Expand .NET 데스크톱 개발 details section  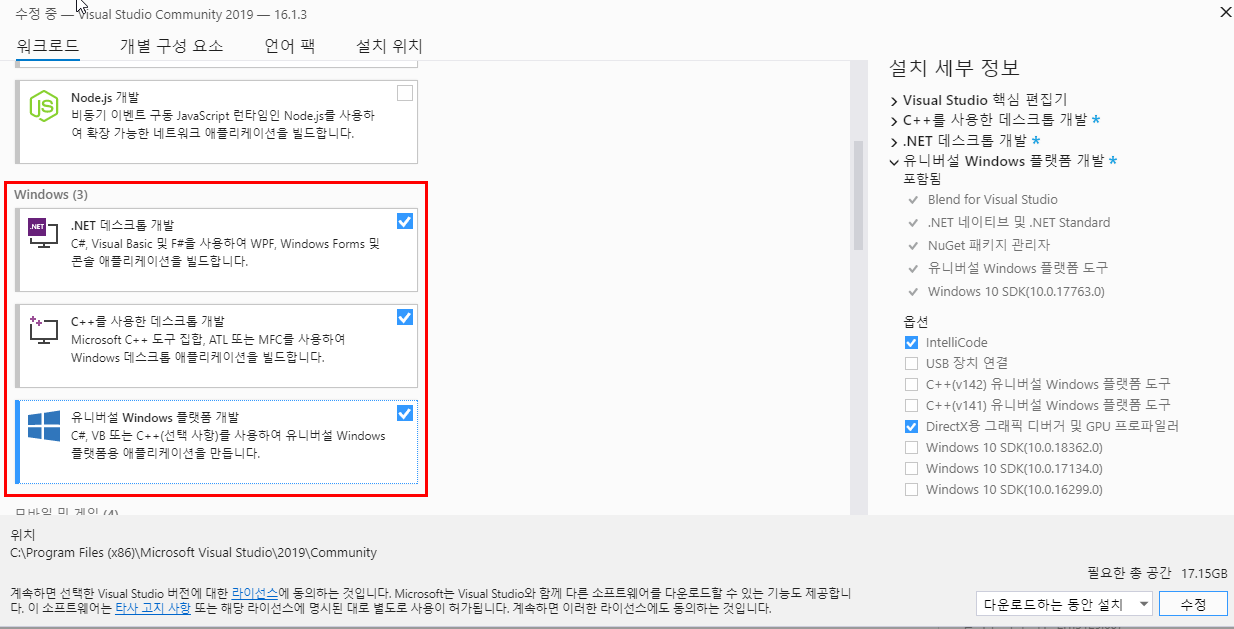894,141
